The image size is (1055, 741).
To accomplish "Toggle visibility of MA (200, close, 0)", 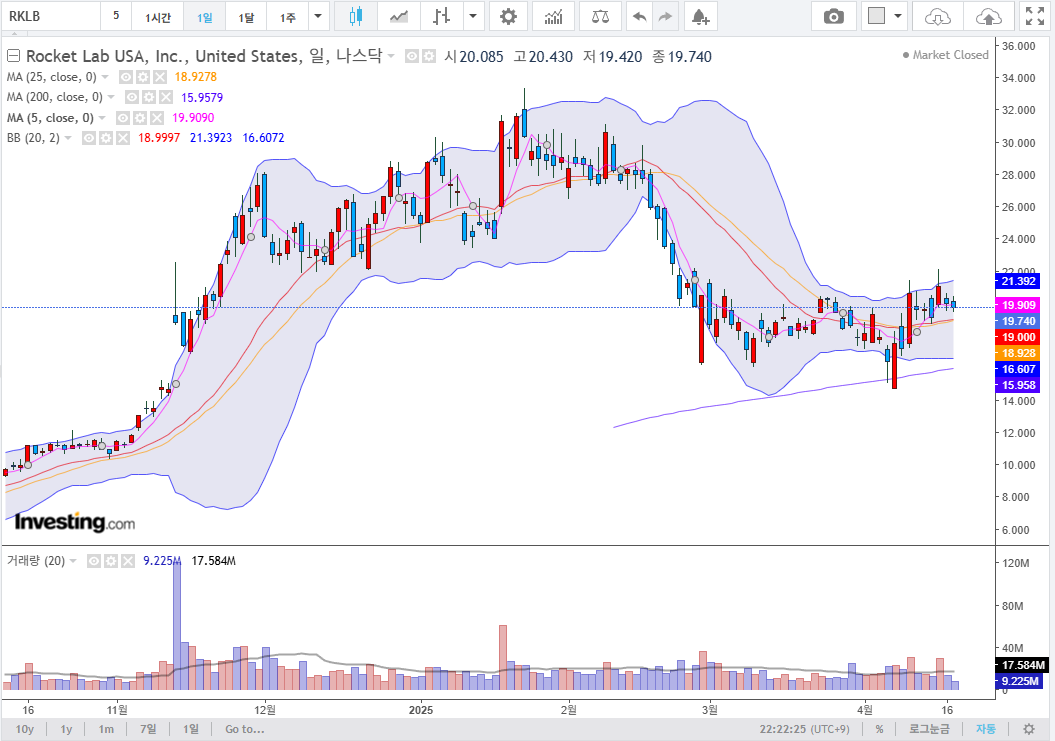I will 132,98.
